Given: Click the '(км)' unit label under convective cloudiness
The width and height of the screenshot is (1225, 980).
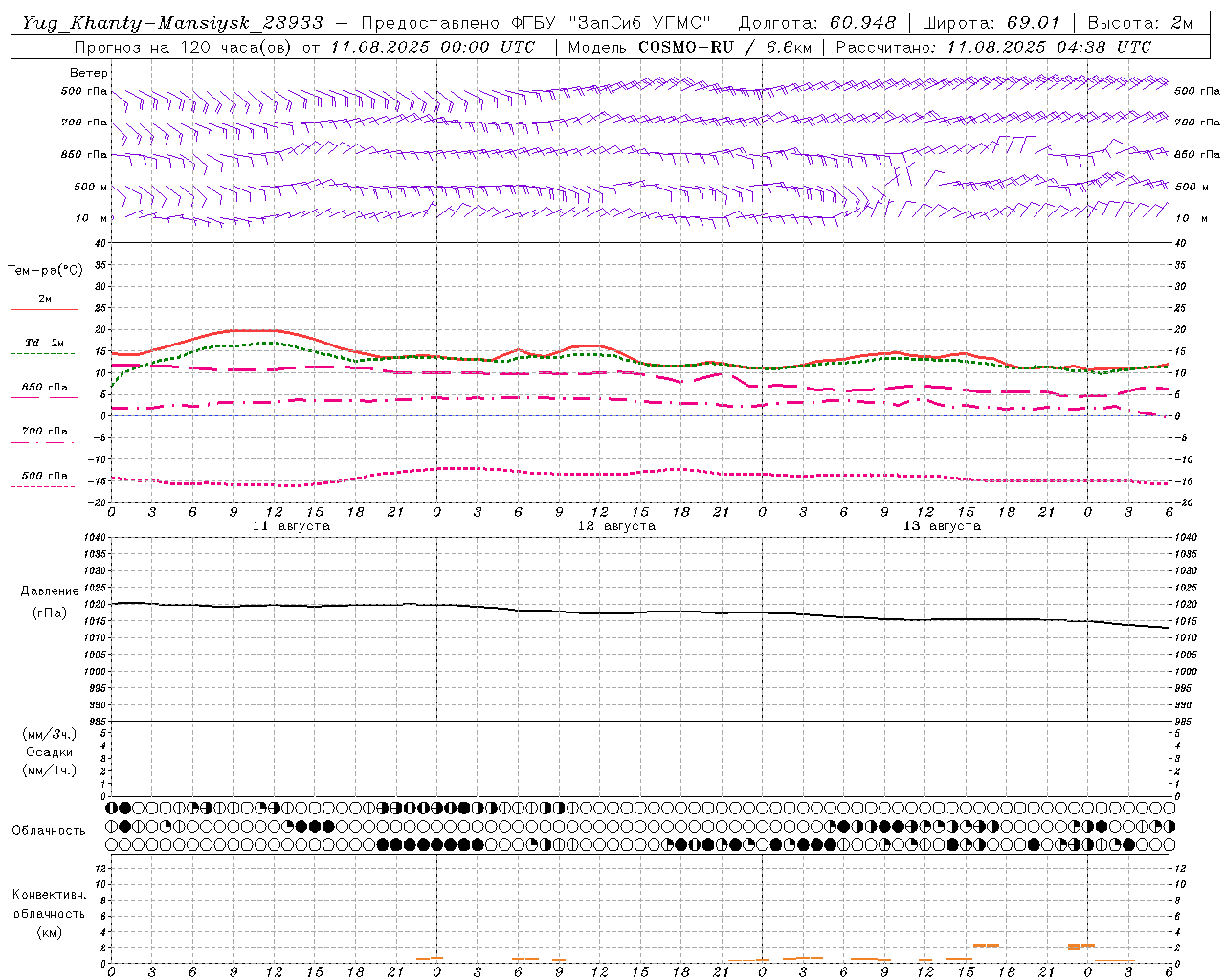Looking at the screenshot, I should click(50, 932).
